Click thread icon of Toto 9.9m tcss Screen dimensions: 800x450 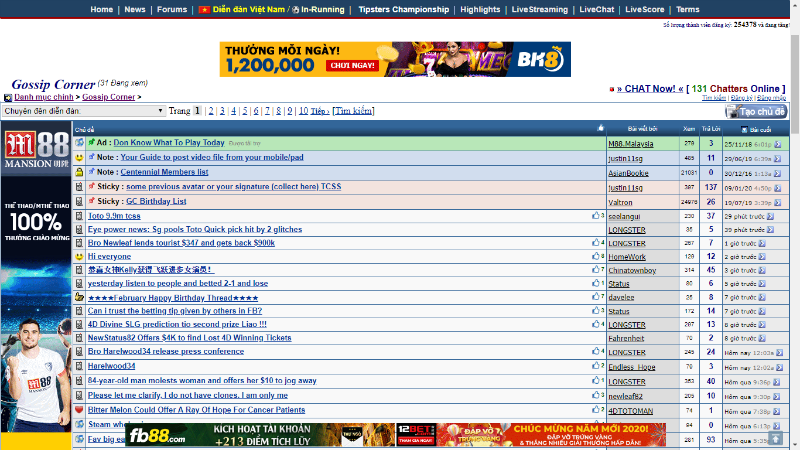coord(79,216)
